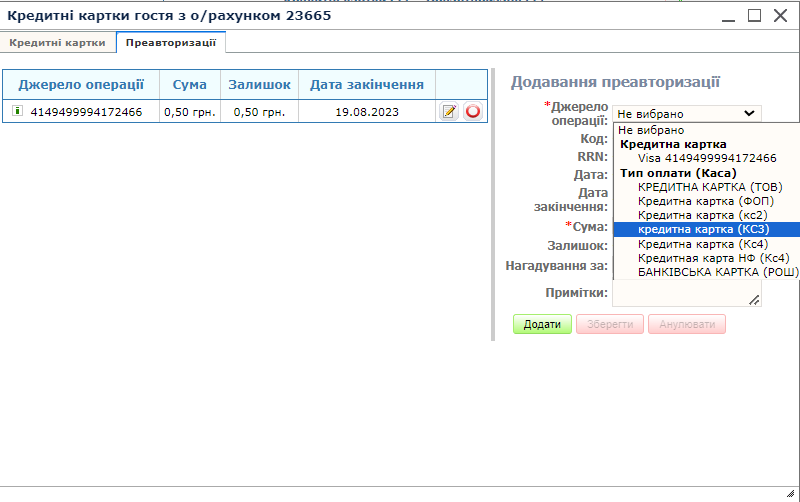Select КРЕДИТНА КАРТКА (ТОВ) option
Image resolution: width=800 pixels, height=502 pixels.
coord(709,187)
